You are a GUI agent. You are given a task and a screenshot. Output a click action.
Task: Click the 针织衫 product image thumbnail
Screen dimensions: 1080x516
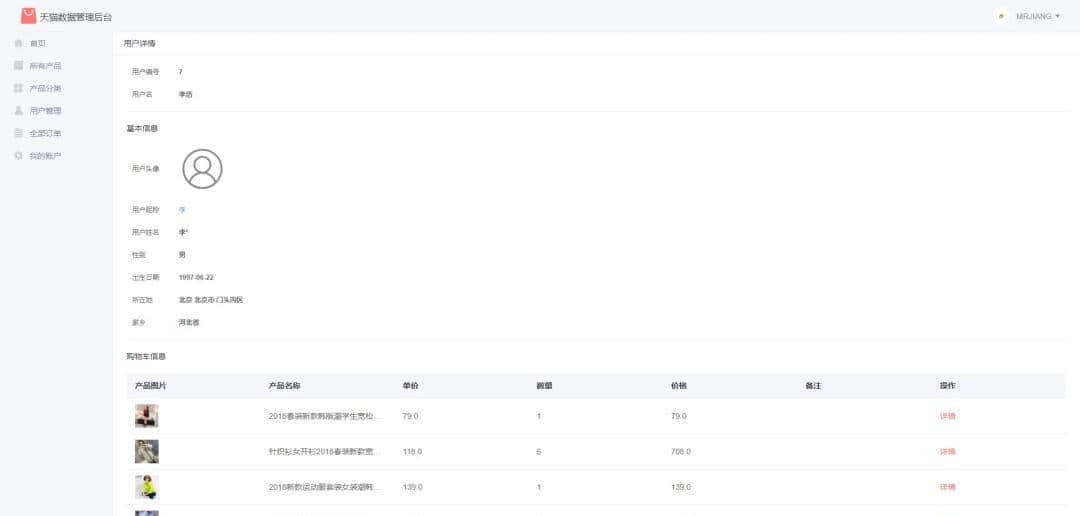147,452
